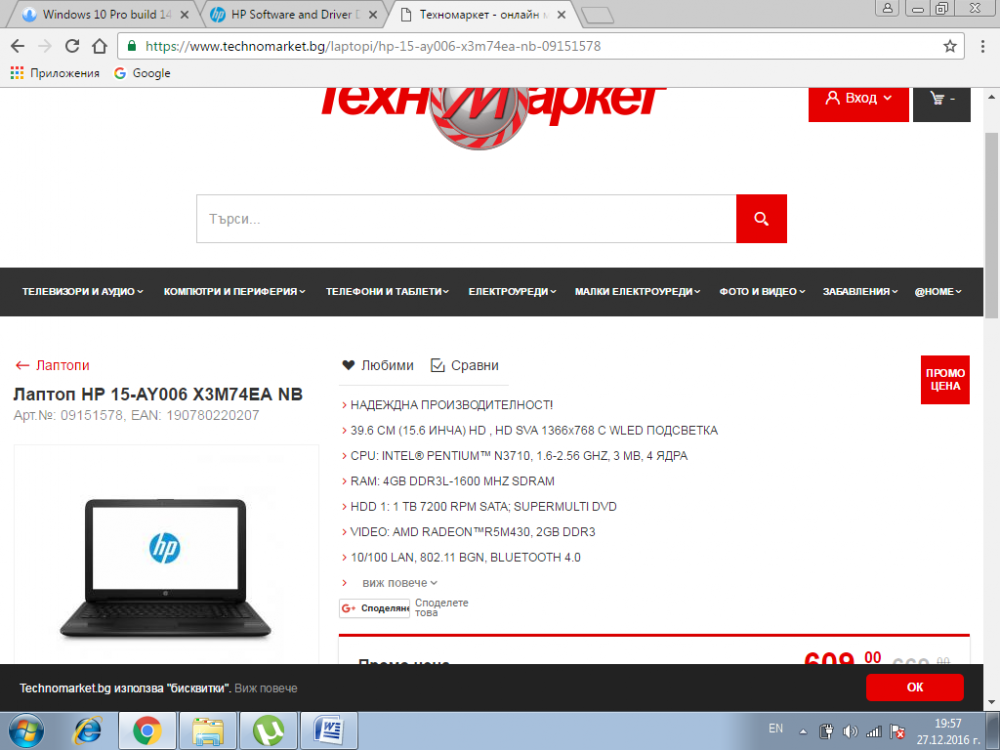
Task: Close the HP Software and Driver tab
Action: click(373, 14)
